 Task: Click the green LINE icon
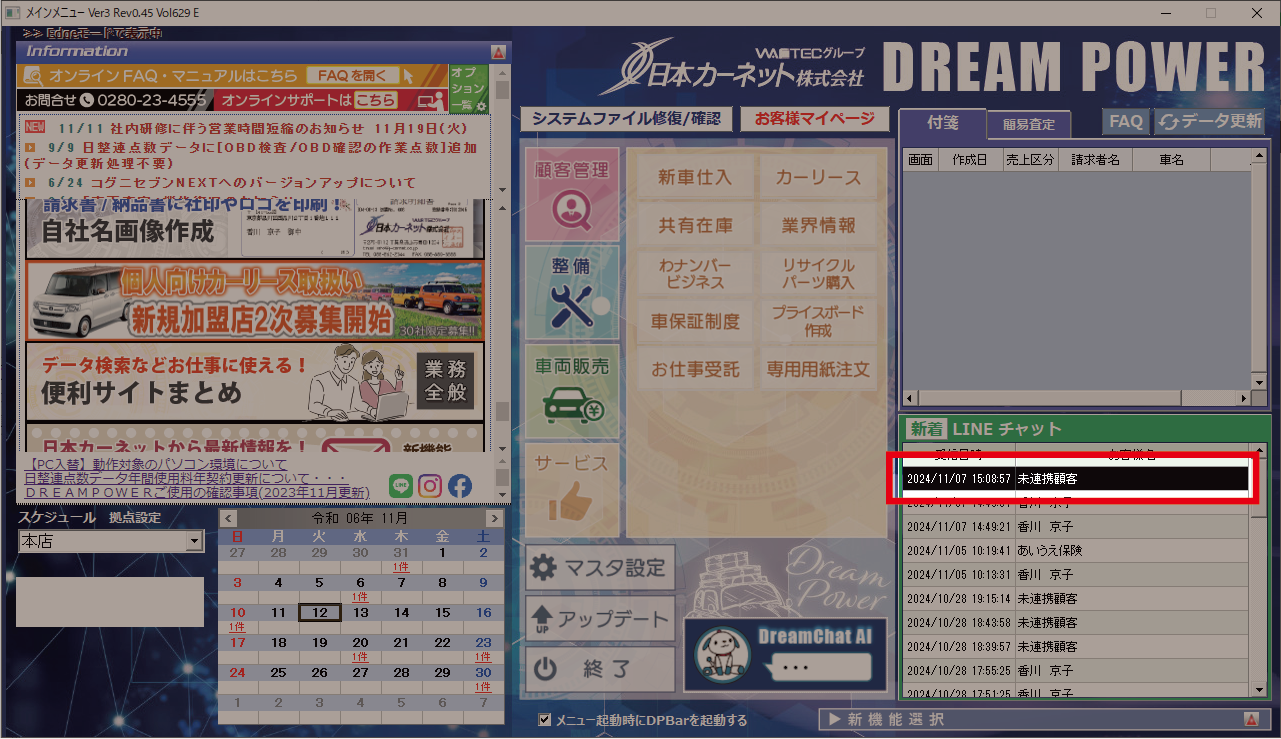tap(400, 486)
